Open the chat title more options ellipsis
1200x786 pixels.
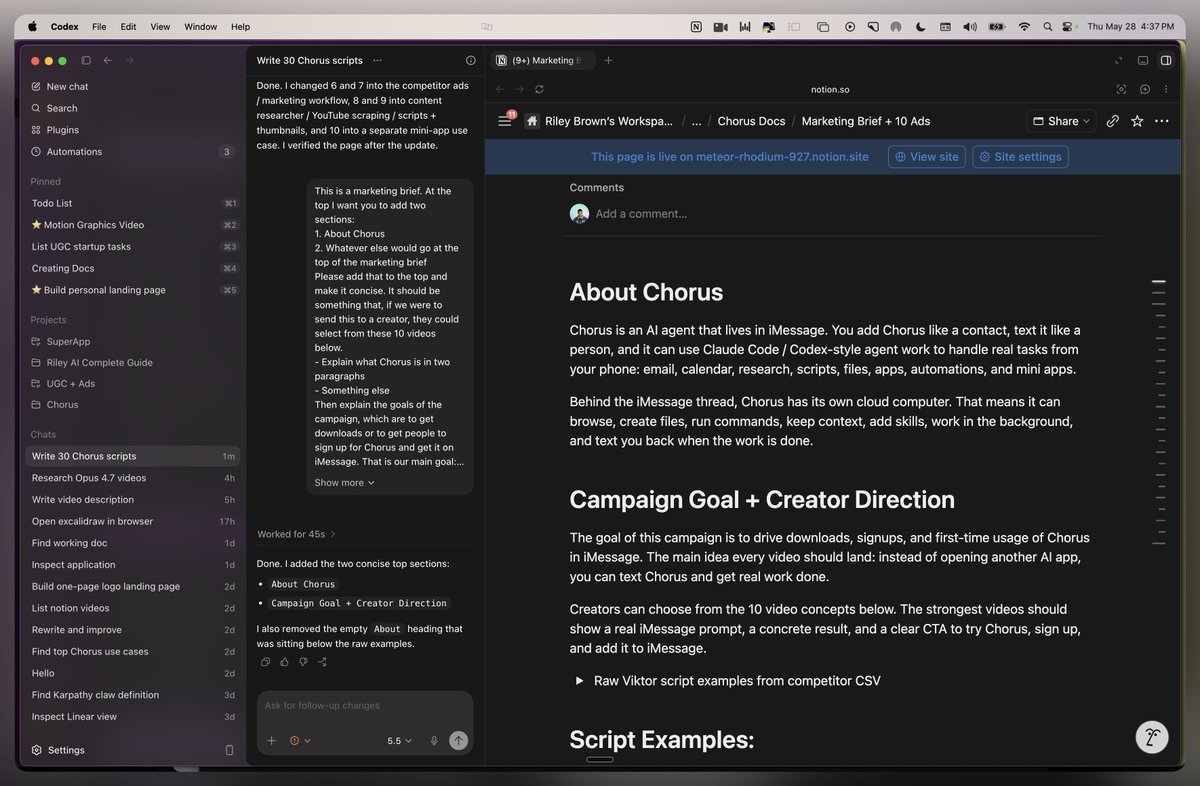[376, 61]
